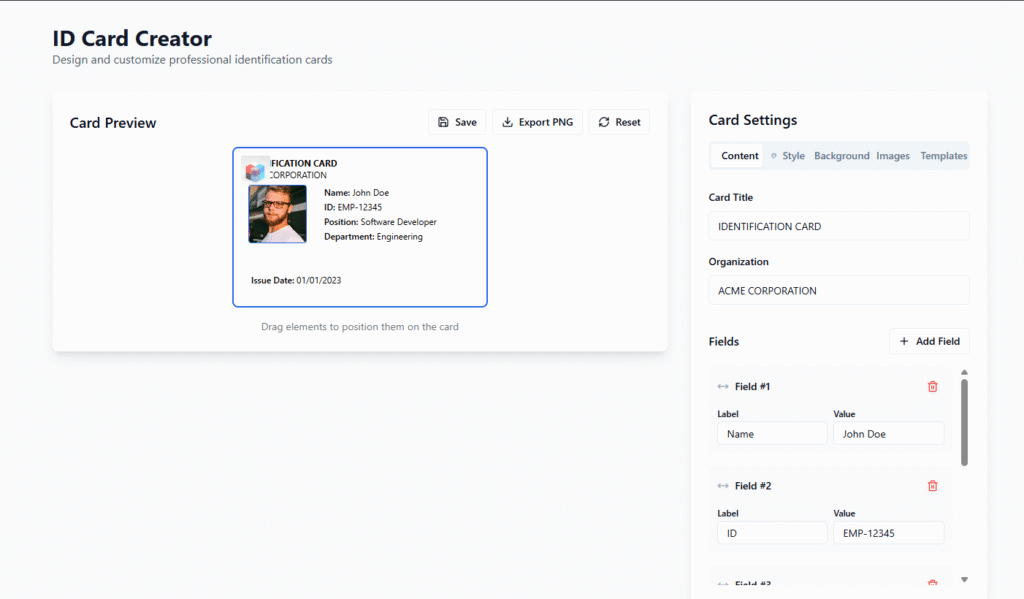Click the plus icon on Add Field

[904, 341]
